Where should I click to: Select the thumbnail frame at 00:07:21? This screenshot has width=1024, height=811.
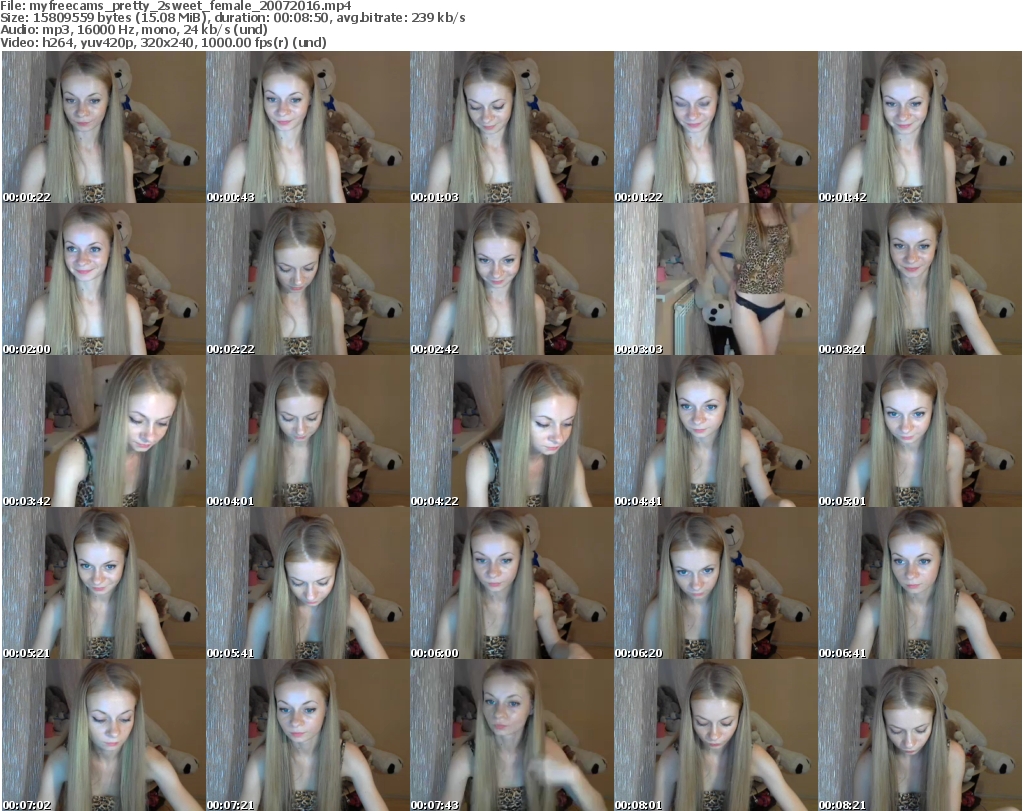pyautogui.click(x=308, y=735)
